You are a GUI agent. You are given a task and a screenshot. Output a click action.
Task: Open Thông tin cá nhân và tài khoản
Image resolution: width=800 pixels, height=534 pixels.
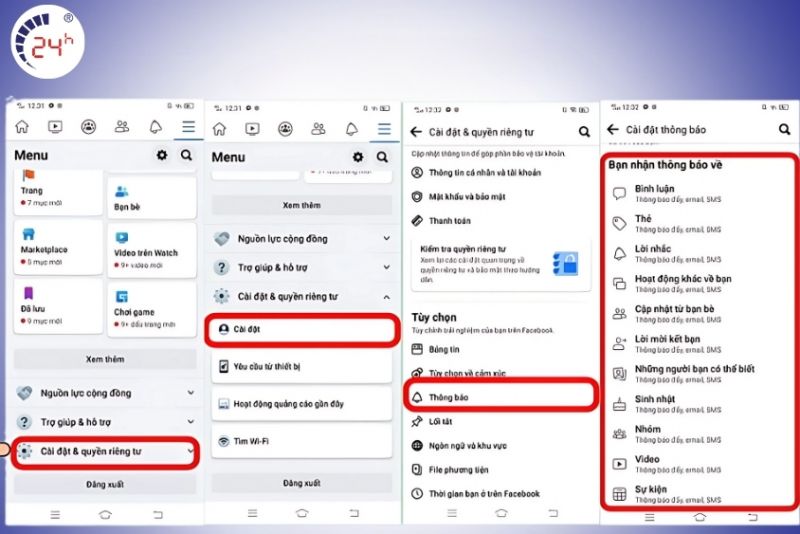coord(500,172)
